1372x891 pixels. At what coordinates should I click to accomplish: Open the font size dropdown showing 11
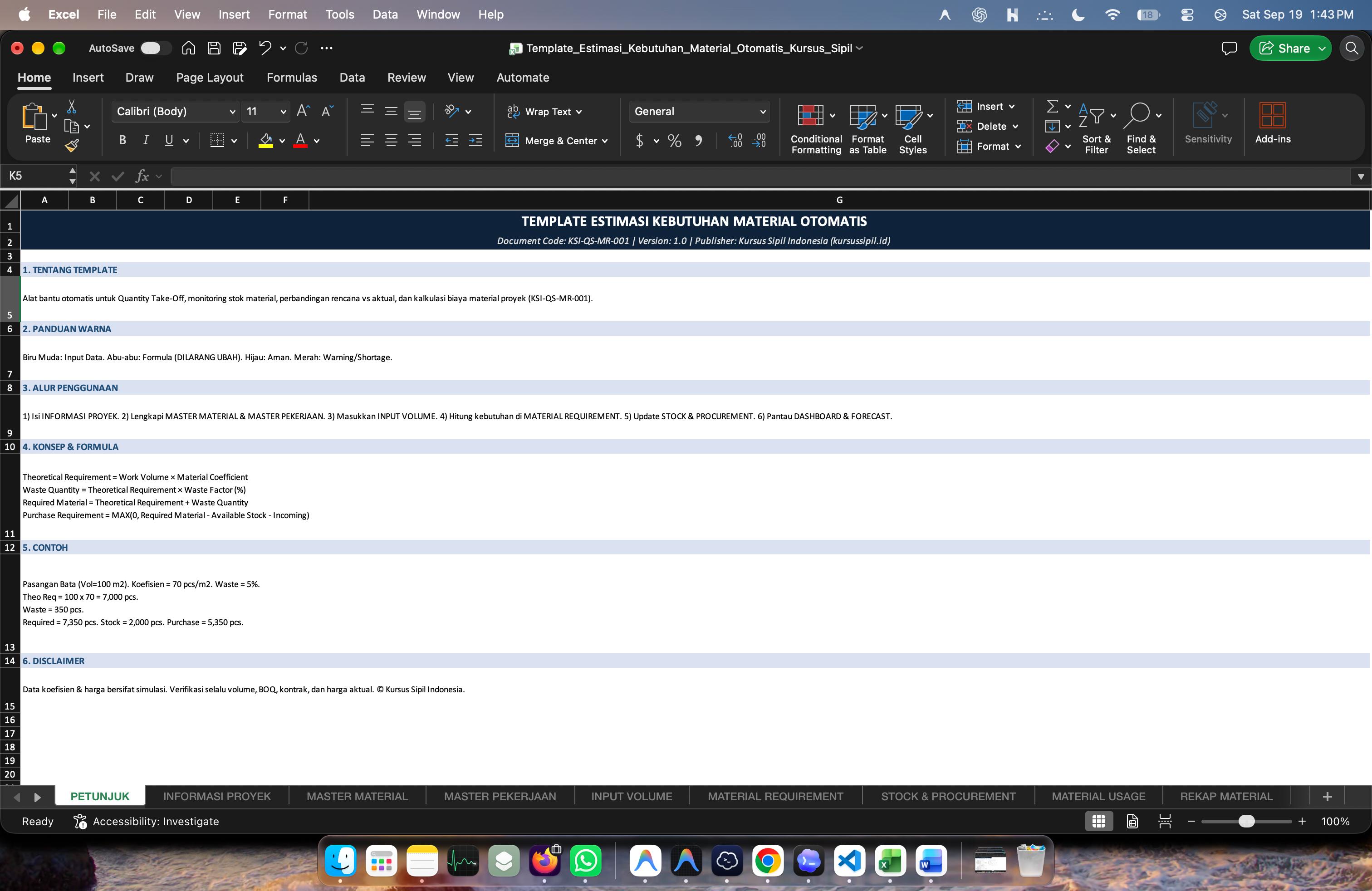pos(266,112)
